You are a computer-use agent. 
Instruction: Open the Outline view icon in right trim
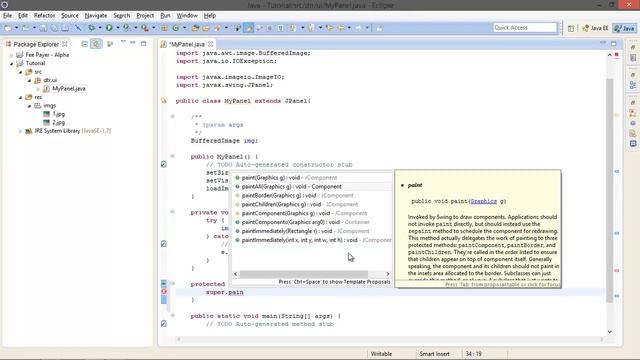(633, 85)
